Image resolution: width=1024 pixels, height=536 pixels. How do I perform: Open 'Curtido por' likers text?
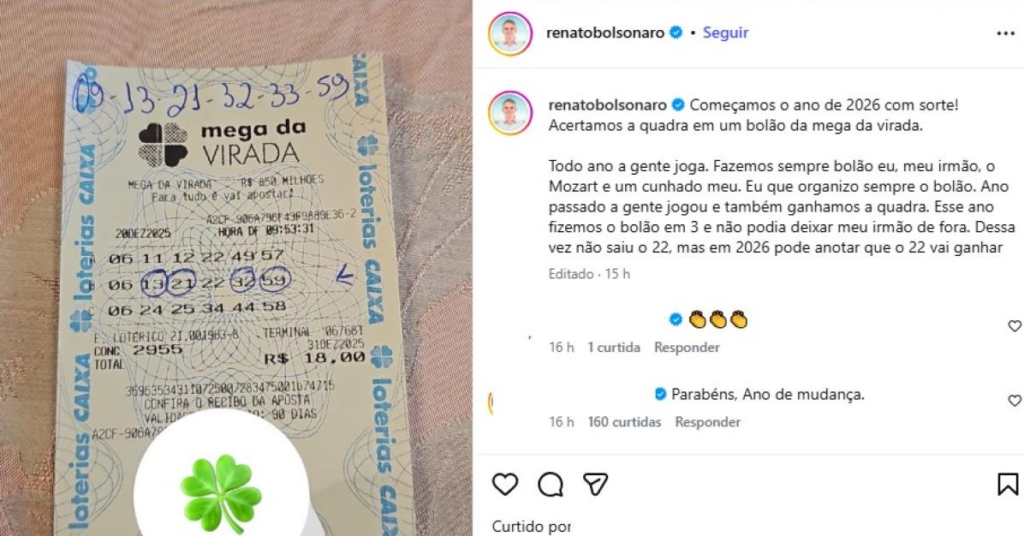coord(531,526)
